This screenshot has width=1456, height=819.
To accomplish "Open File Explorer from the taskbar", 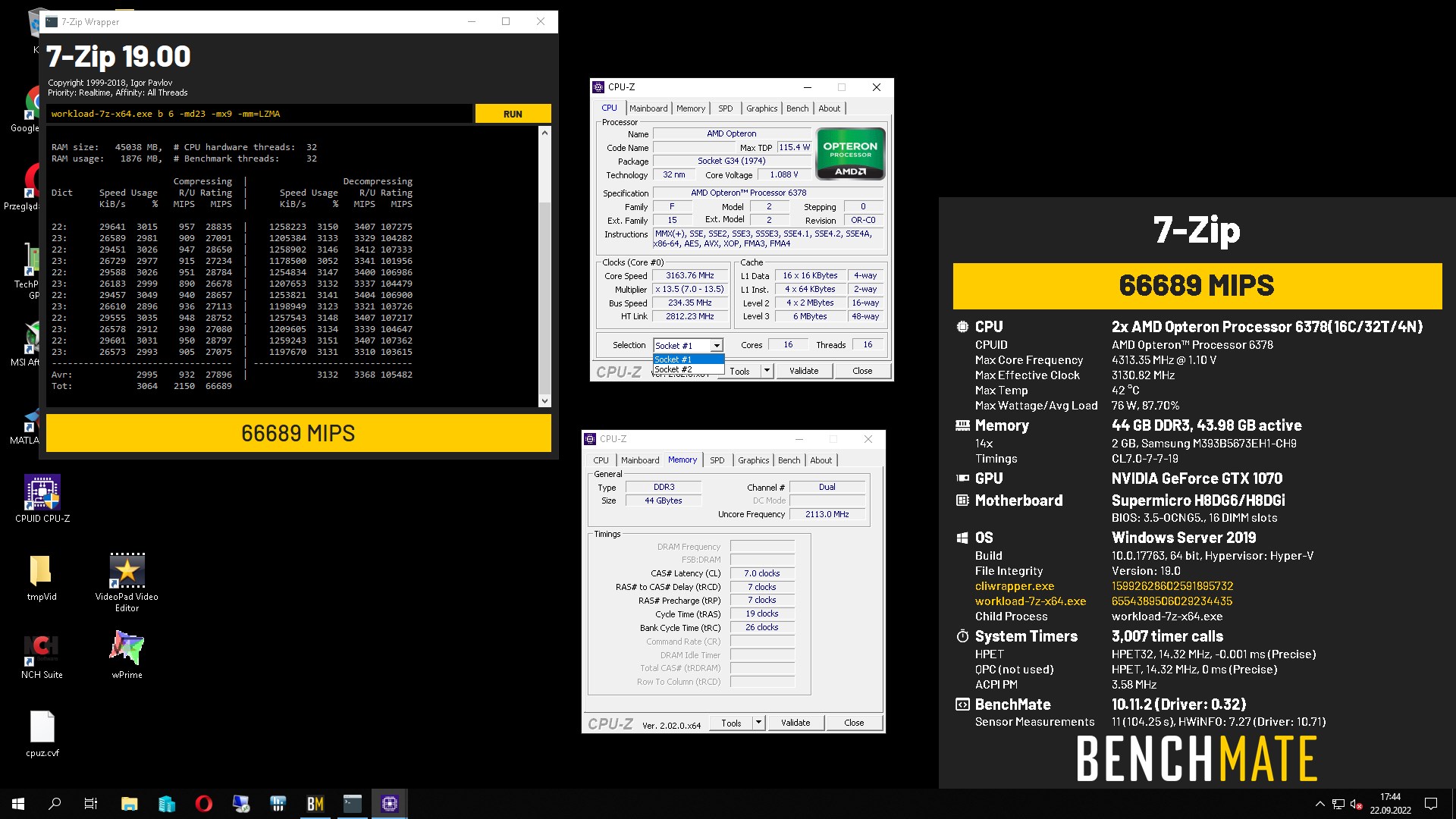I will click(x=129, y=804).
